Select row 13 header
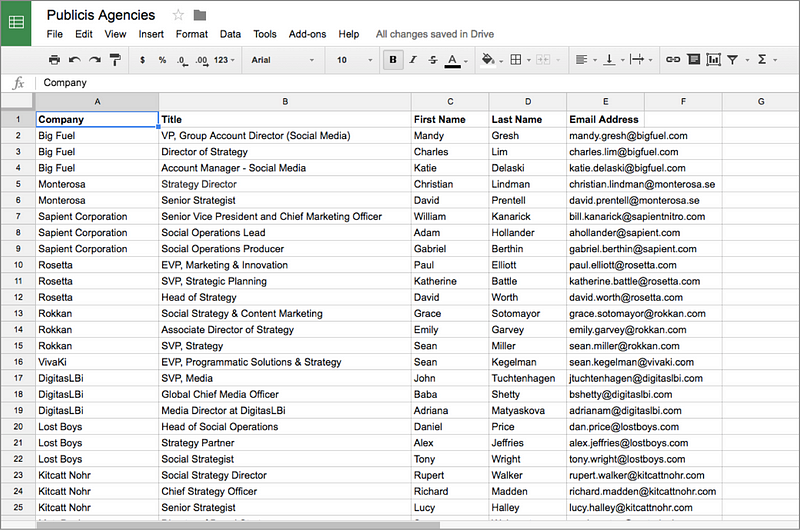Screen dimensions: 800x530 click(x=18, y=313)
